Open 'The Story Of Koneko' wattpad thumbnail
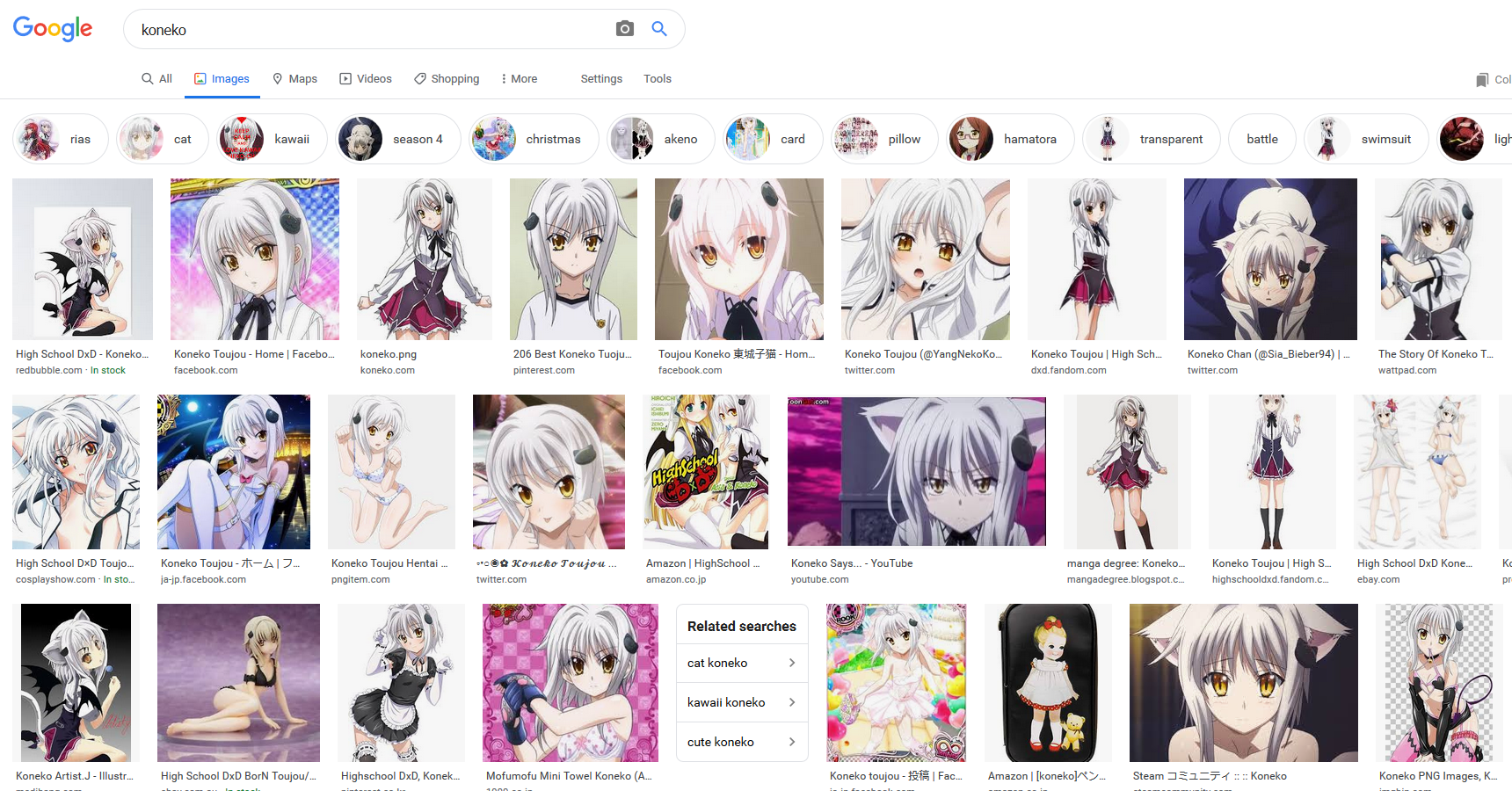Image resolution: width=1512 pixels, height=791 pixels. 1438,259
